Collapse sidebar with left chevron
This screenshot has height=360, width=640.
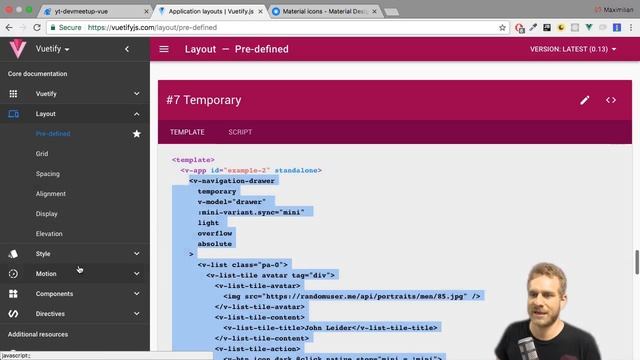pyautogui.click(x=127, y=49)
